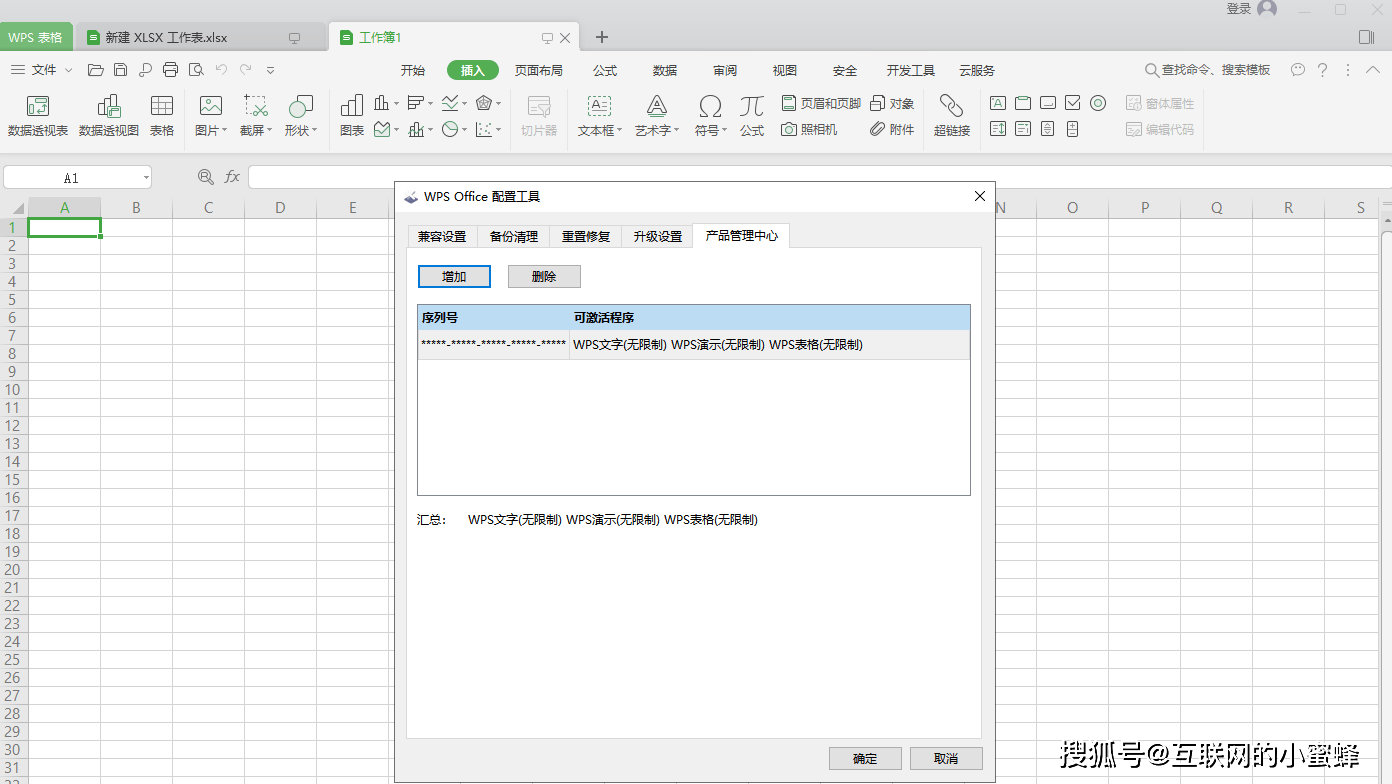Insert a chart with 图表

pyautogui.click(x=352, y=116)
